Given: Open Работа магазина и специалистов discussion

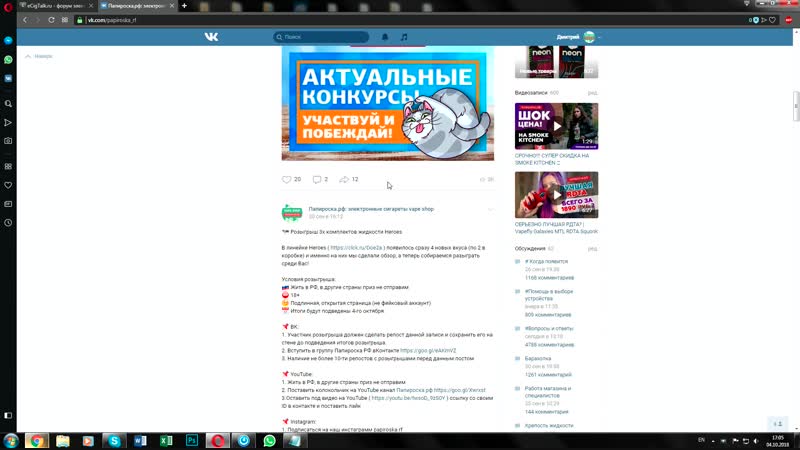Looking at the screenshot, I should click(x=548, y=392).
